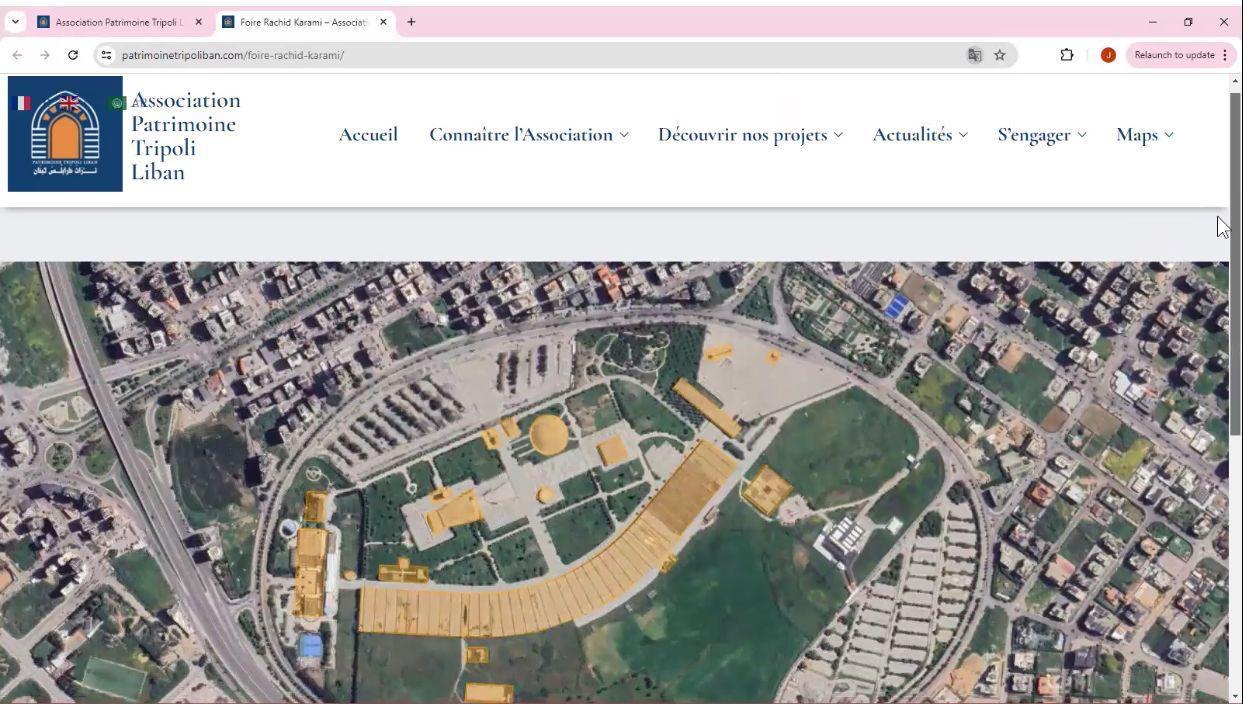Minimize the Chrome window
The height and width of the screenshot is (704, 1243).
tap(1152, 21)
